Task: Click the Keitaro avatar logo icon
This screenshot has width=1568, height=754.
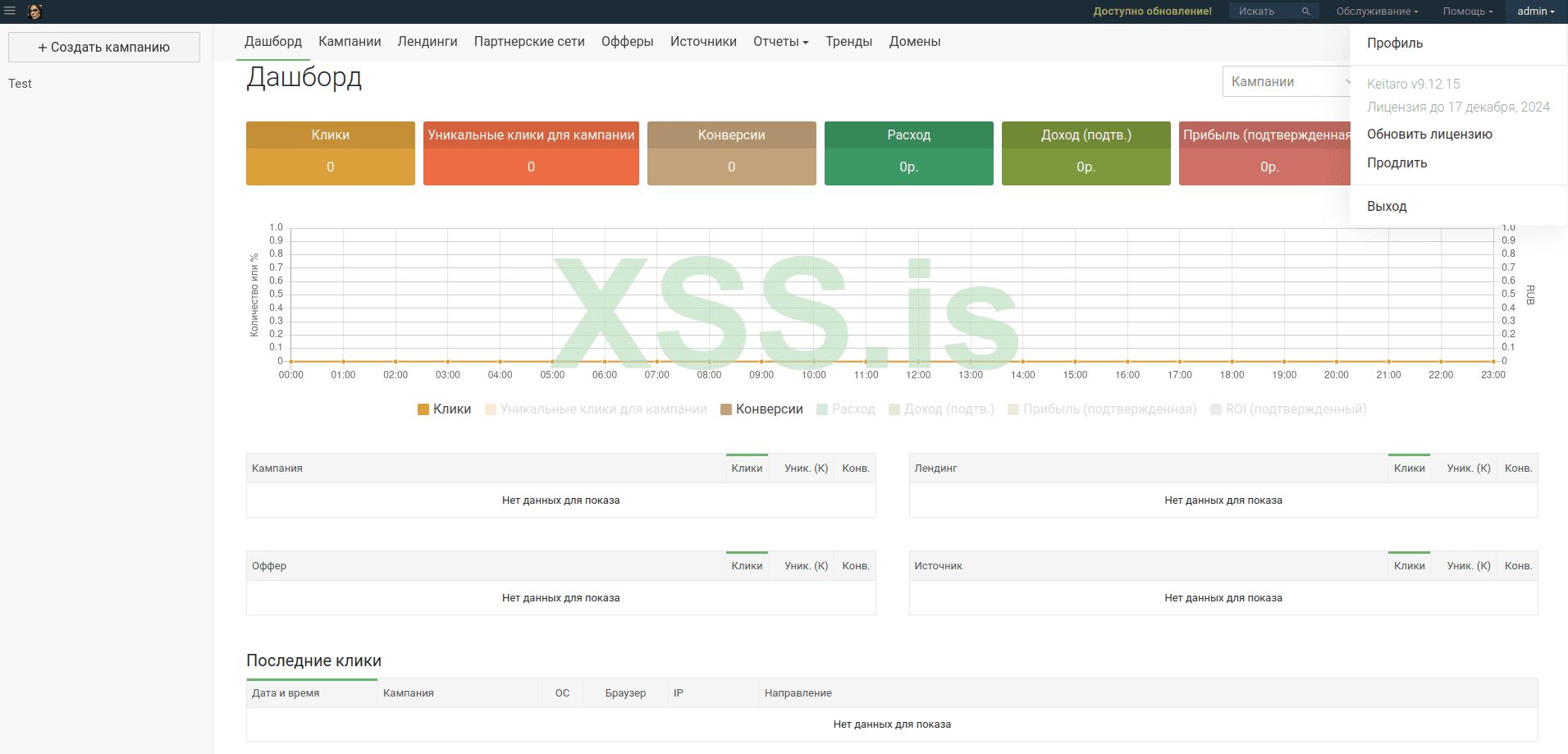Action: coord(34,11)
